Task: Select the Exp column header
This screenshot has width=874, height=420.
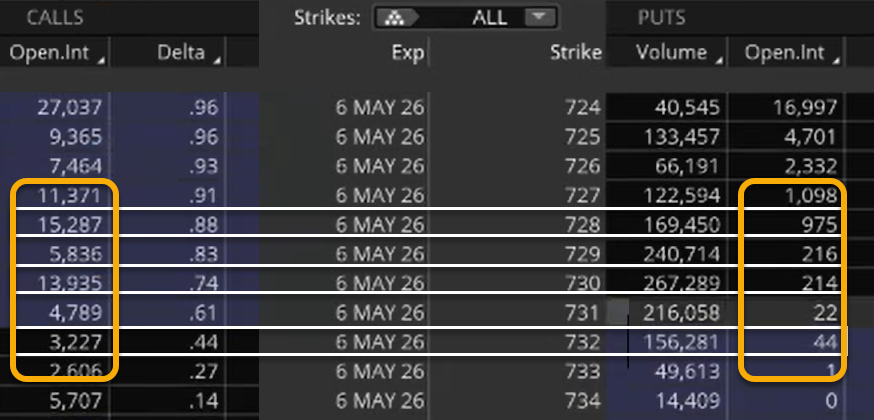Action: (408, 53)
